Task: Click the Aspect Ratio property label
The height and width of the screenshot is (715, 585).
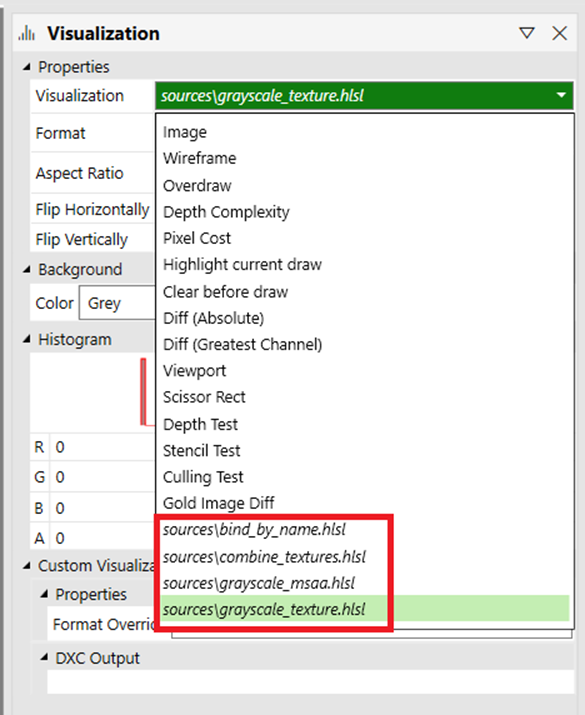Action: tap(79, 173)
